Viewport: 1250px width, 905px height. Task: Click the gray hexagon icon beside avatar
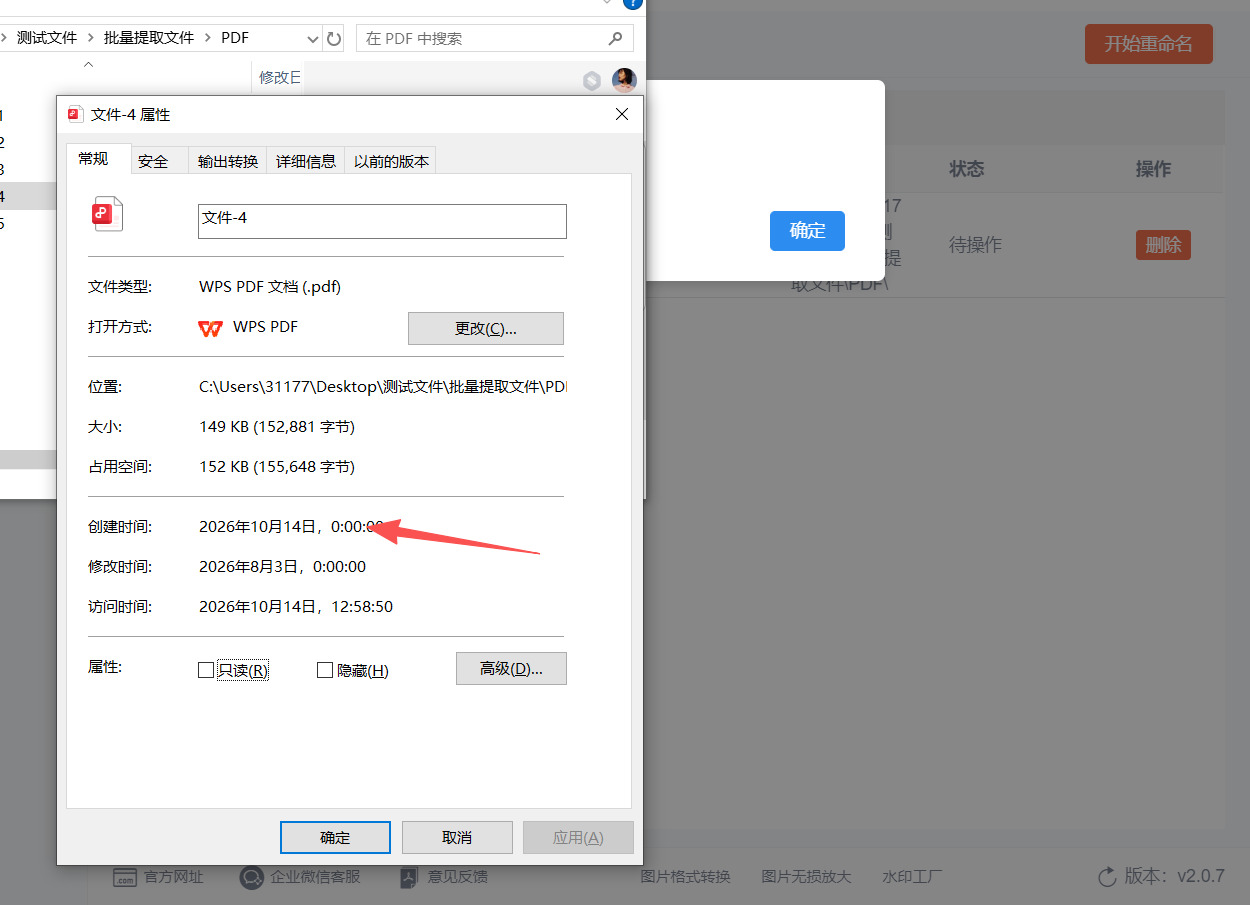[x=592, y=80]
